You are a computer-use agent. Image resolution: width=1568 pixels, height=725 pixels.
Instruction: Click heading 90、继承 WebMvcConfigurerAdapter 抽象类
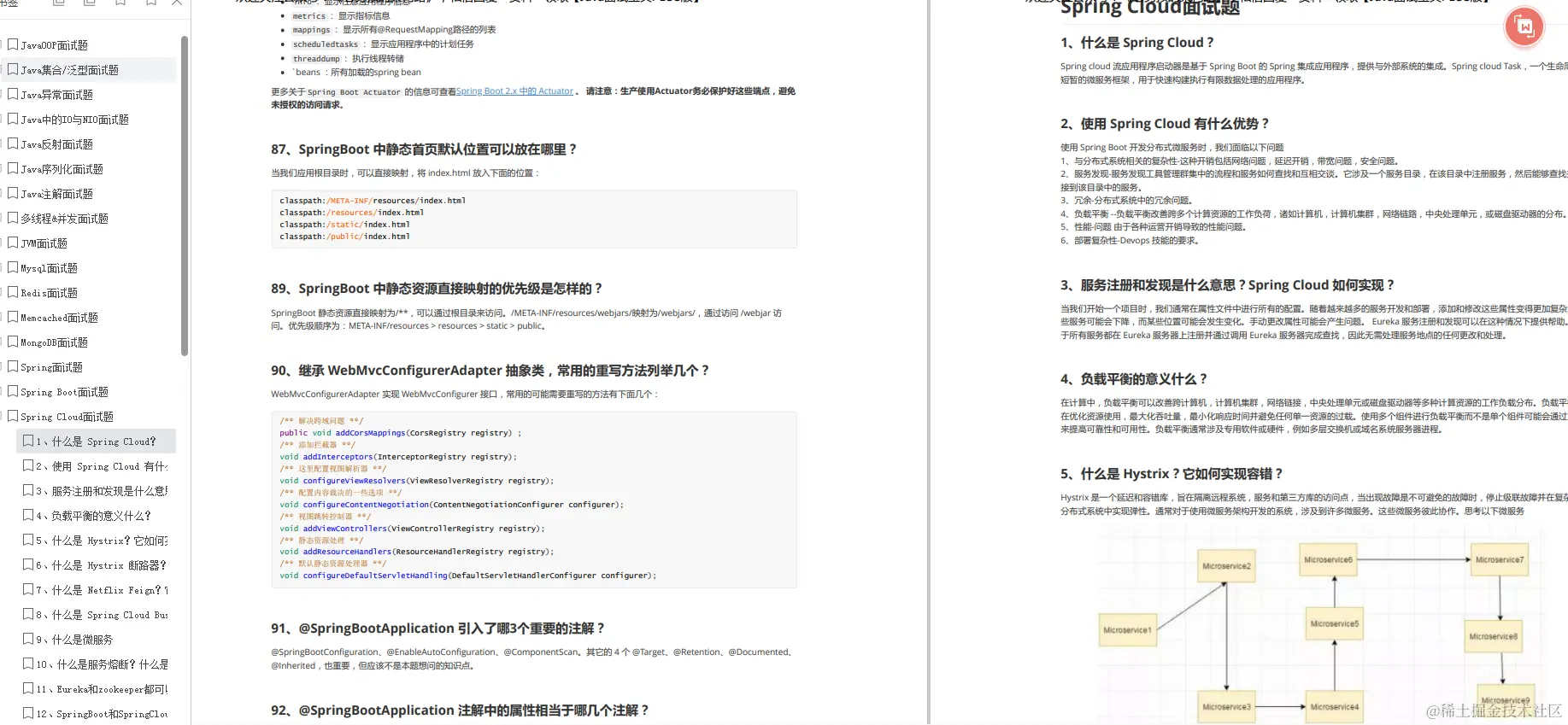pos(490,371)
